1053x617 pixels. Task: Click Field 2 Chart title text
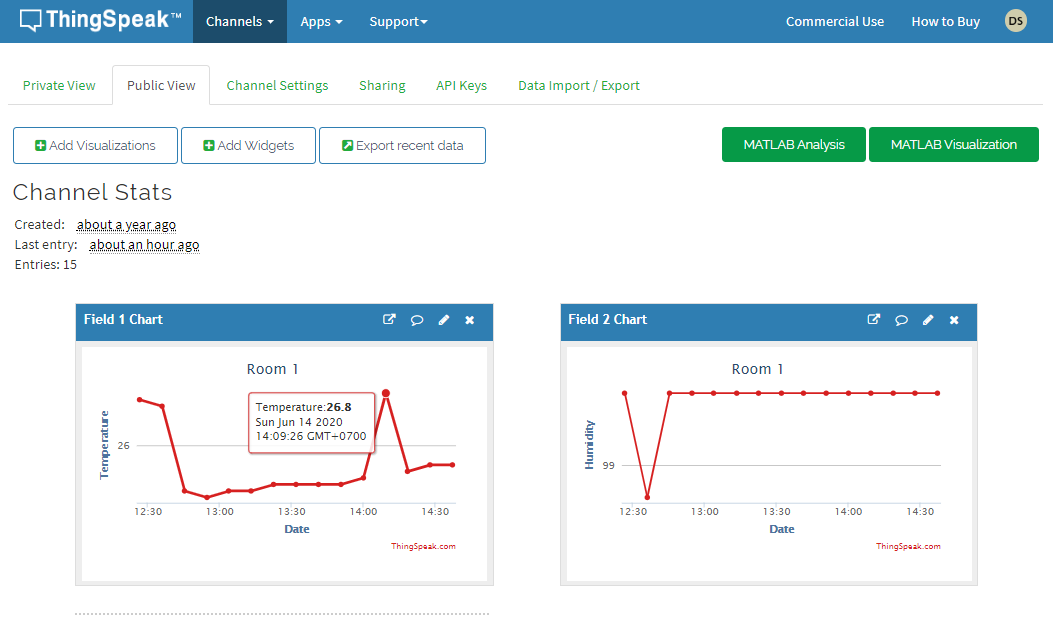(x=608, y=320)
